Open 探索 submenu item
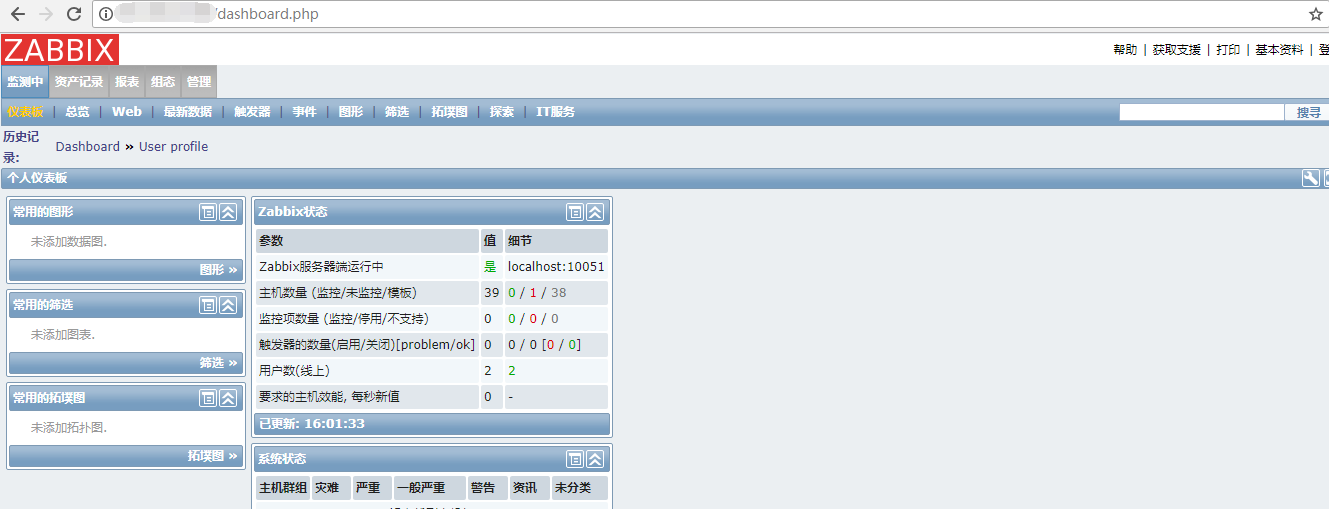This screenshot has width=1329, height=509. click(502, 112)
